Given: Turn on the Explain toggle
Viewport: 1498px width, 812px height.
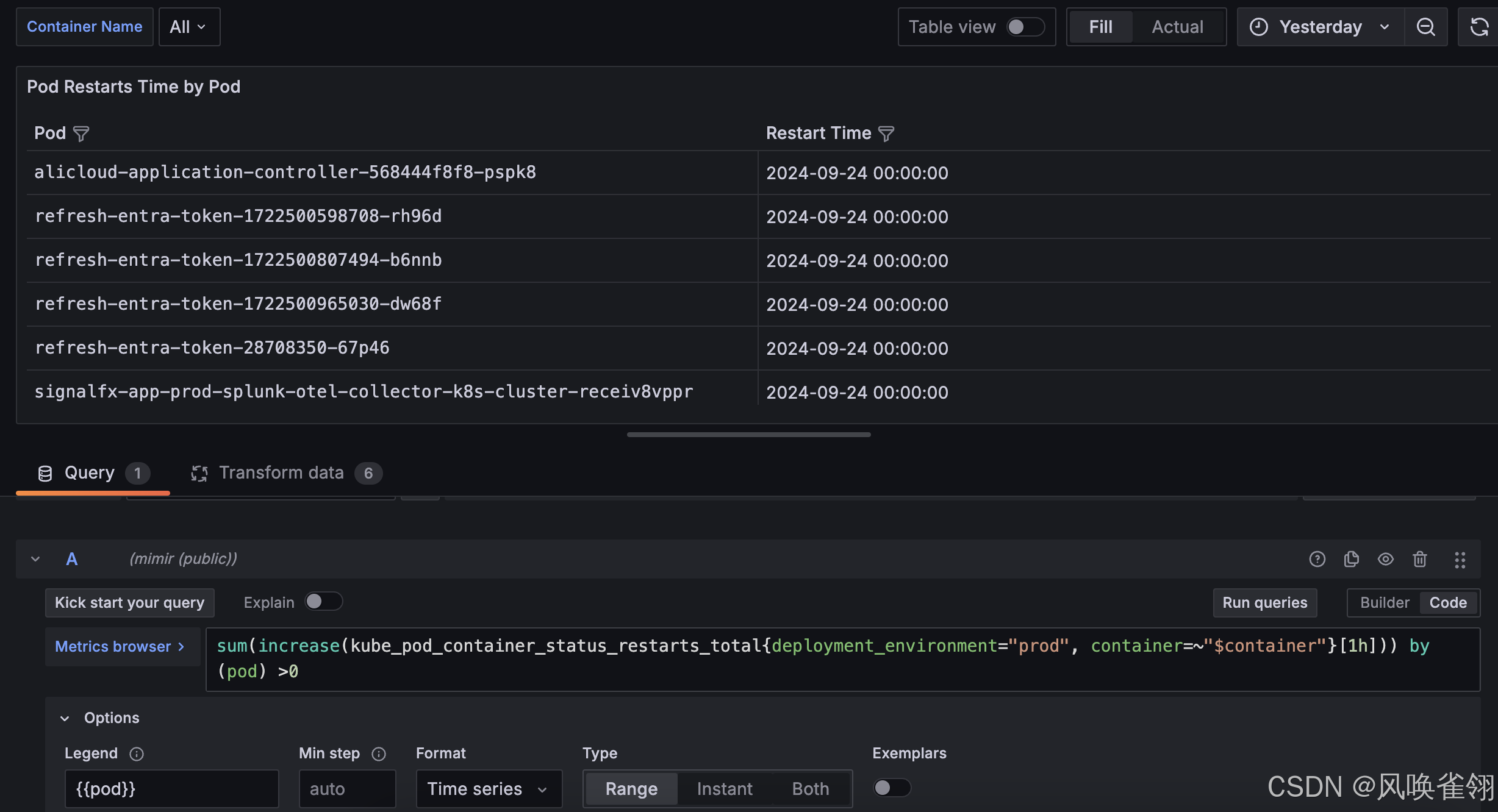Looking at the screenshot, I should [323, 602].
